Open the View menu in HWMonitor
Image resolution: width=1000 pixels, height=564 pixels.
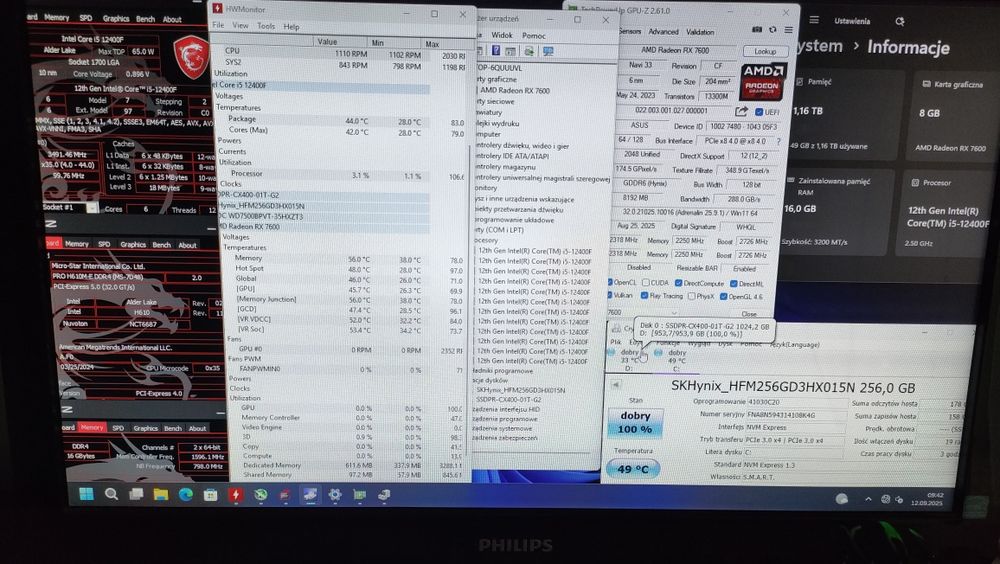[240, 26]
